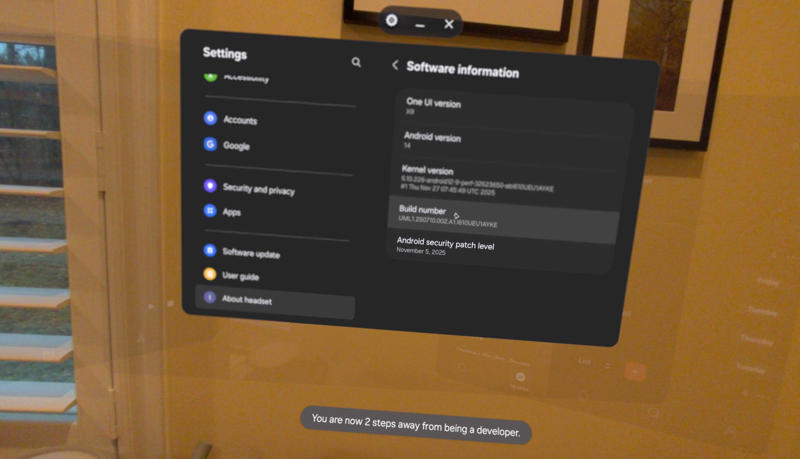The width and height of the screenshot is (800, 459).
Task: Open the settings search magnifier icon
Action: [356, 62]
